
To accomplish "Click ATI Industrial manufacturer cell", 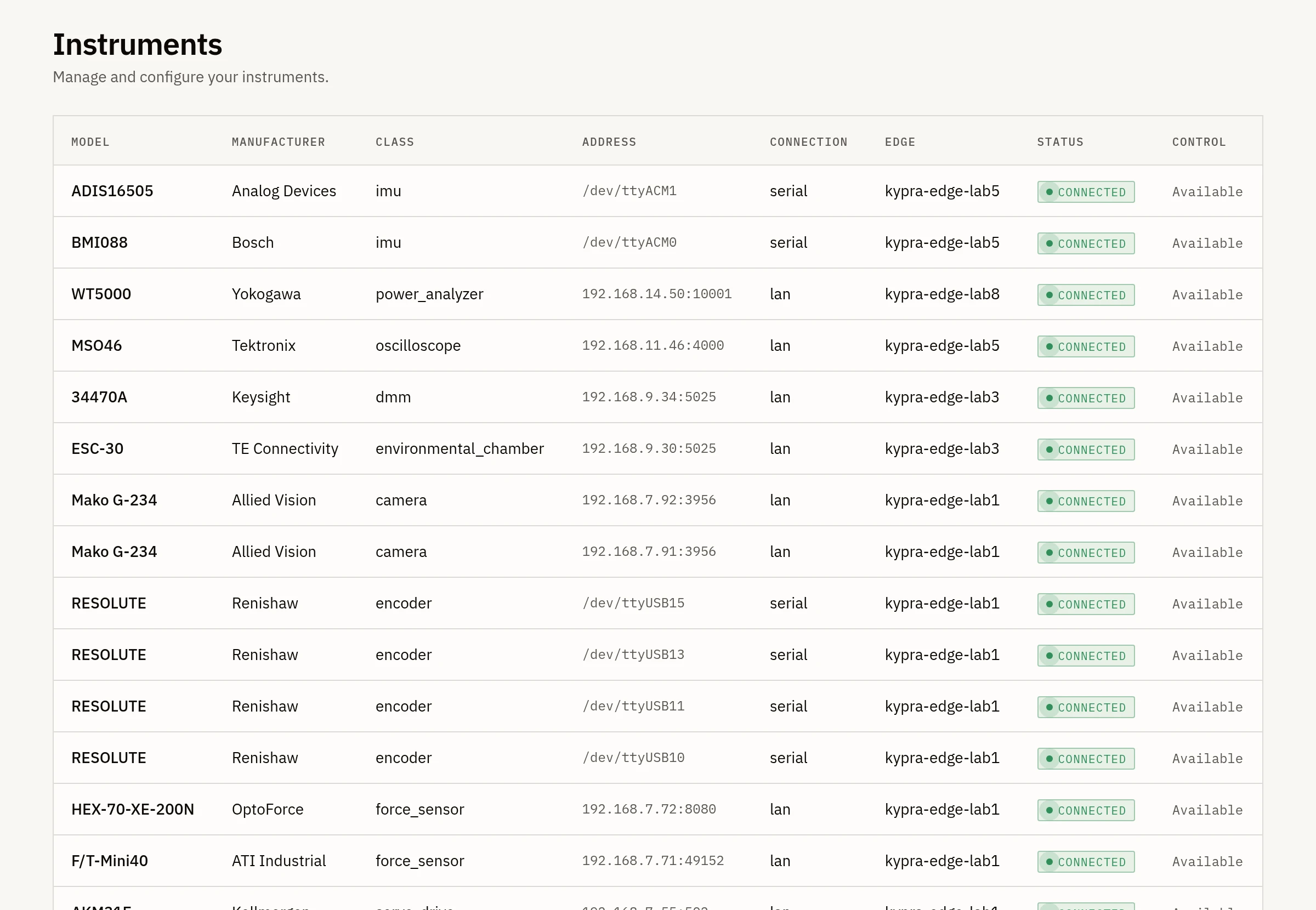I will coord(279,861).
